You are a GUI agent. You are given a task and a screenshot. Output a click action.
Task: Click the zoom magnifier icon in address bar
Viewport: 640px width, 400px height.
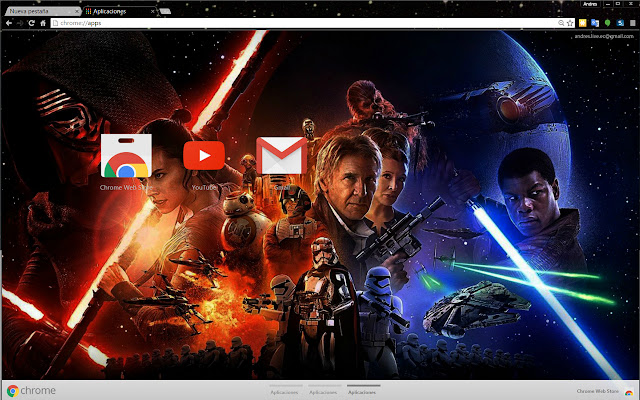(561, 23)
